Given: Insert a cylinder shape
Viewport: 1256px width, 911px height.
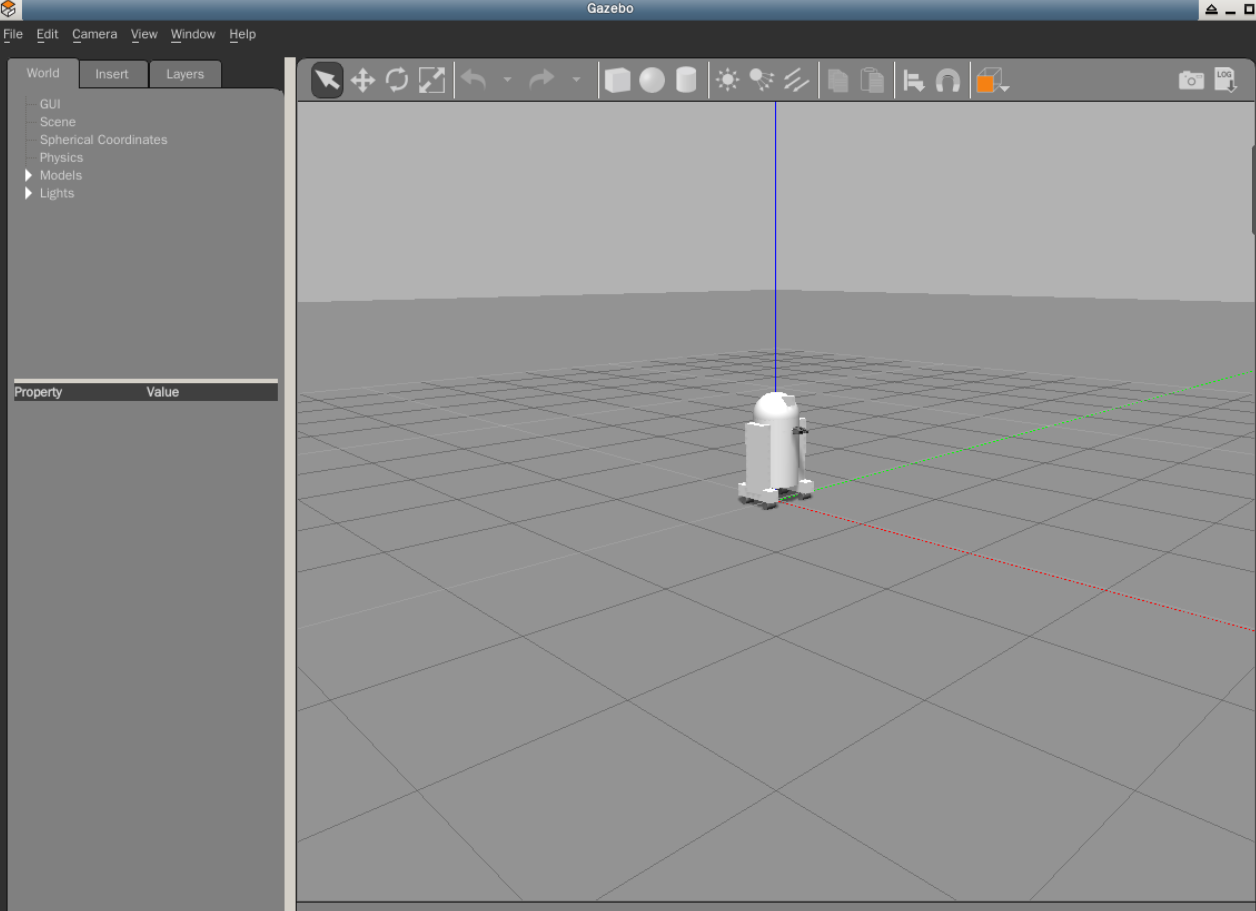Looking at the screenshot, I should pos(686,81).
